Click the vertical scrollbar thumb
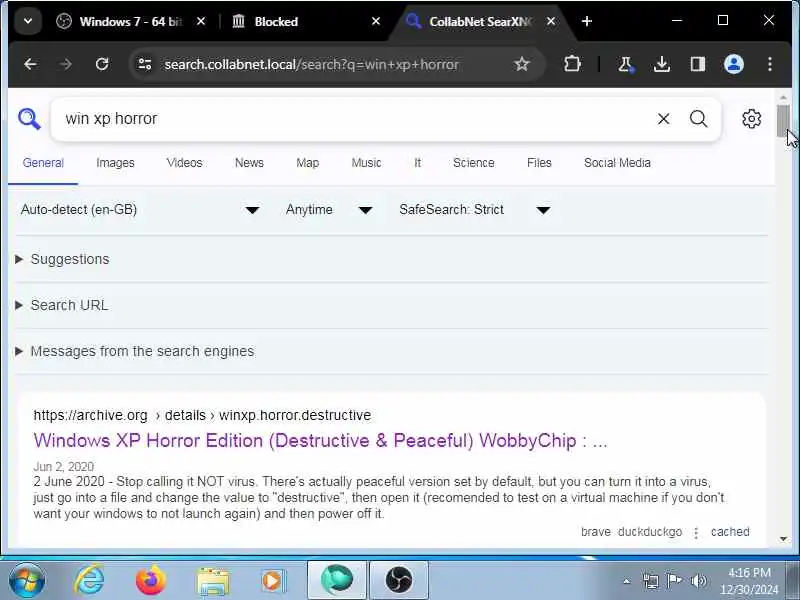The width and height of the screenshot is (800, 600). 783,121
